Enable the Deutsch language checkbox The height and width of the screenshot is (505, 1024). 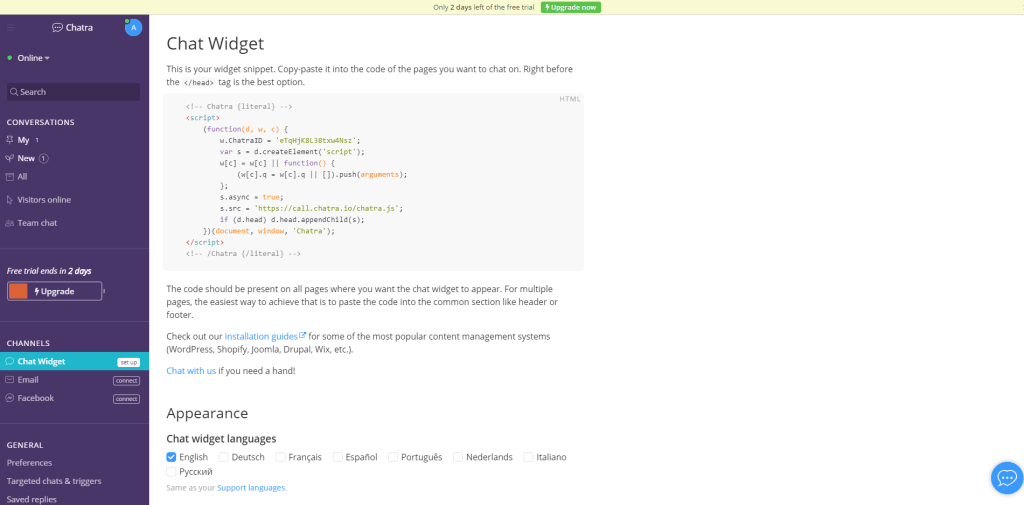tap(224, 457)
